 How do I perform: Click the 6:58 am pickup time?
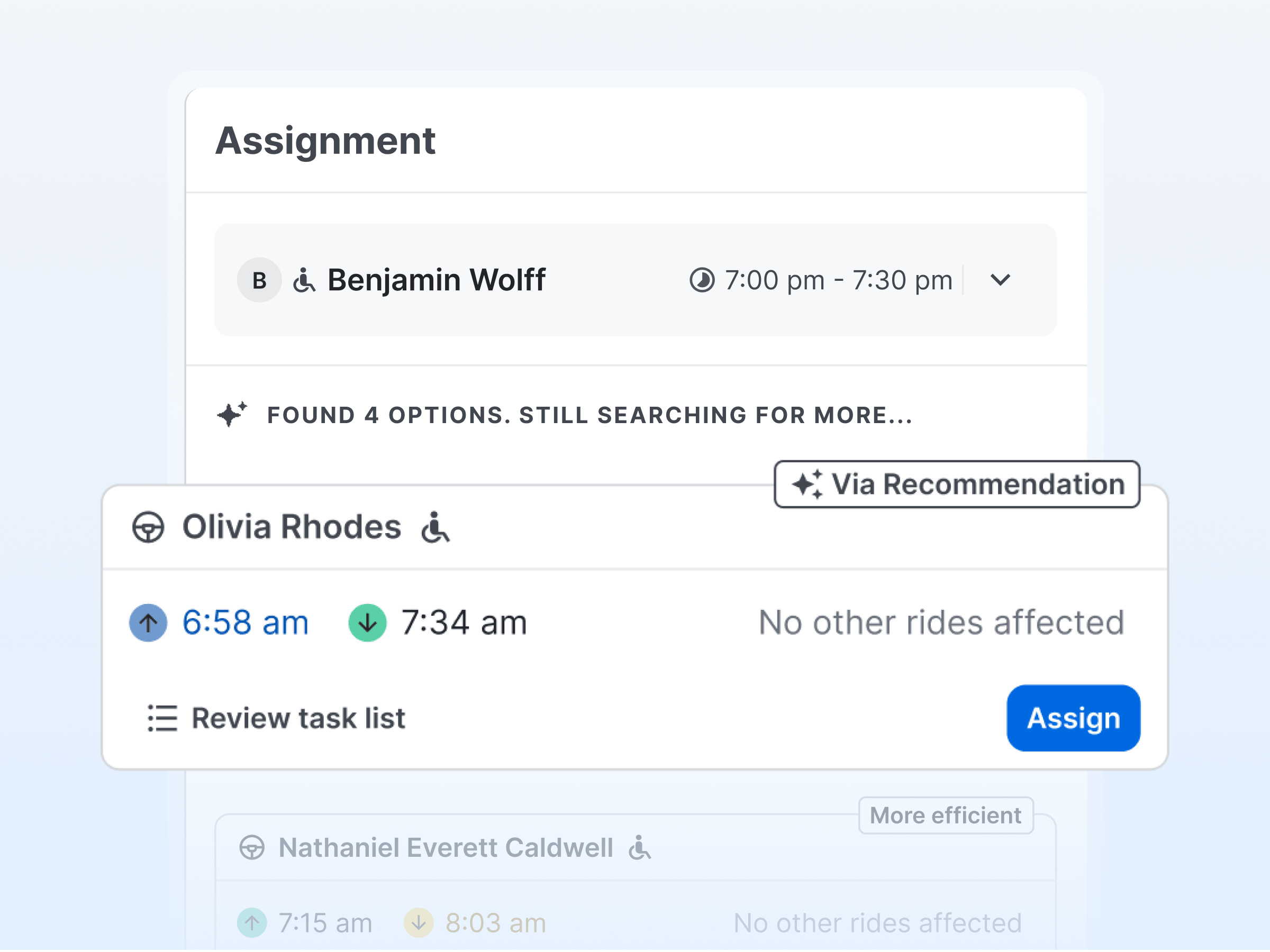(x=246, y=623)
